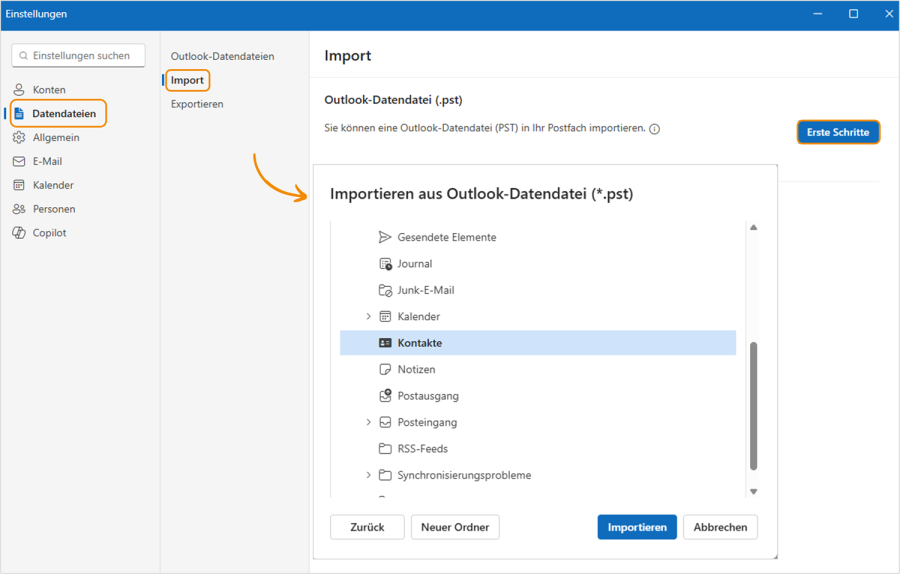Minimize the Einstellungen window
The height and width of the screenshot is (574, 900).
pos(818,14)
